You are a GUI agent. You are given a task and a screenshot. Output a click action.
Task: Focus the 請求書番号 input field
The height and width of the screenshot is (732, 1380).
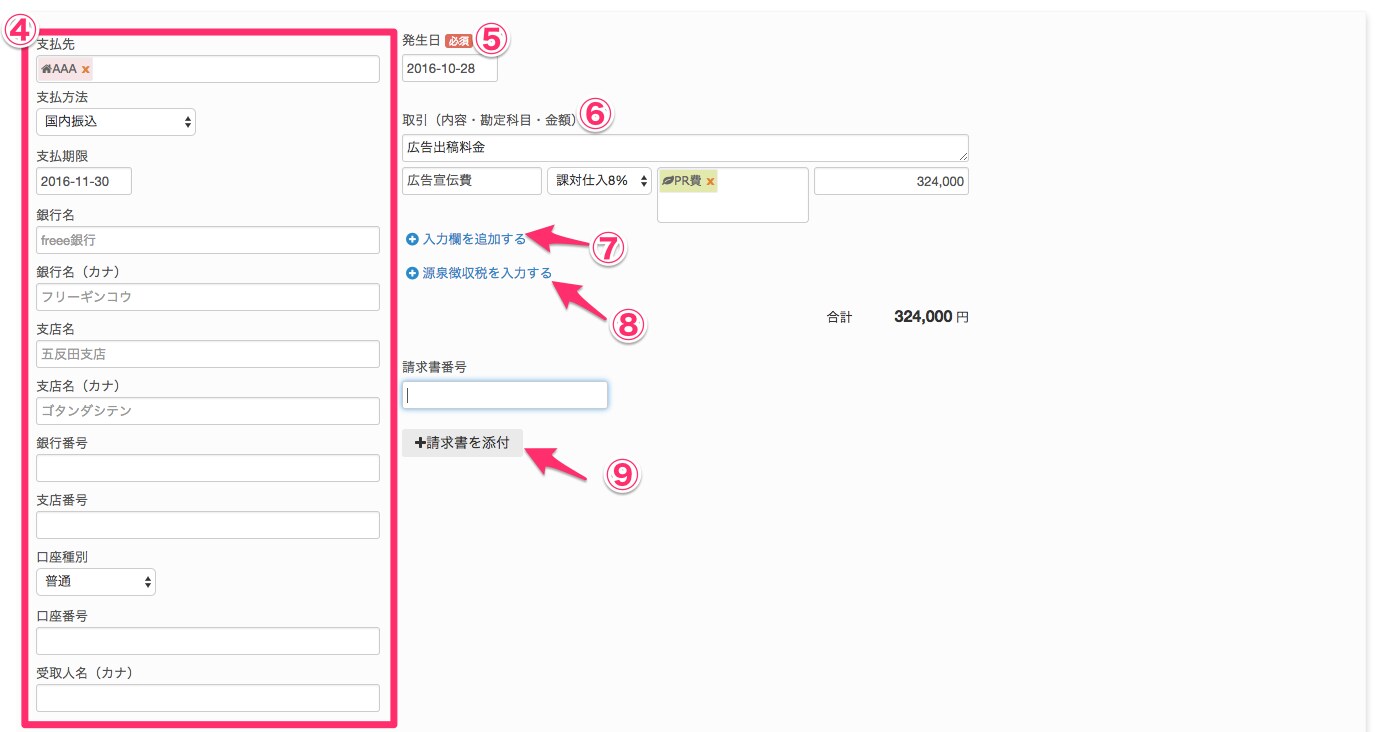[504, 395]
